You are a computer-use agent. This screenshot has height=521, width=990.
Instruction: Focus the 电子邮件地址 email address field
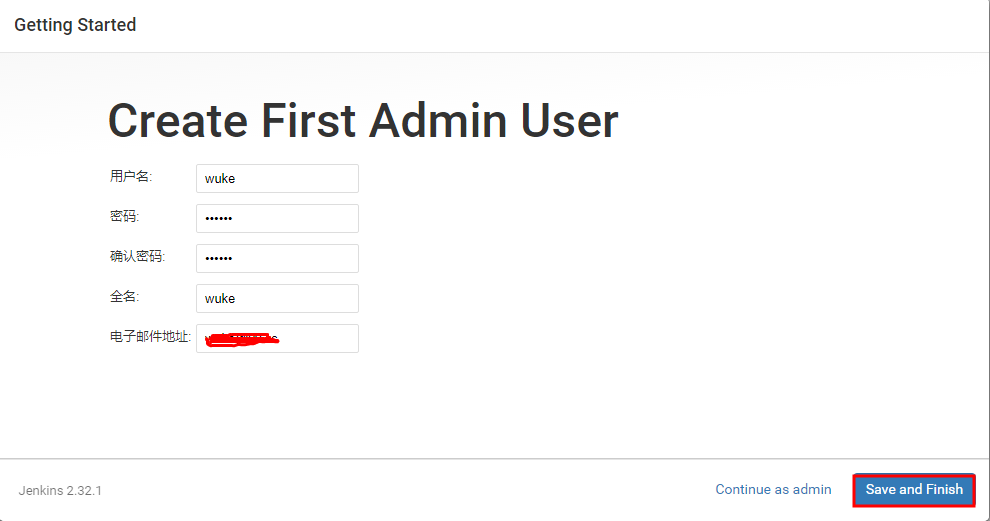coord(277,338)
